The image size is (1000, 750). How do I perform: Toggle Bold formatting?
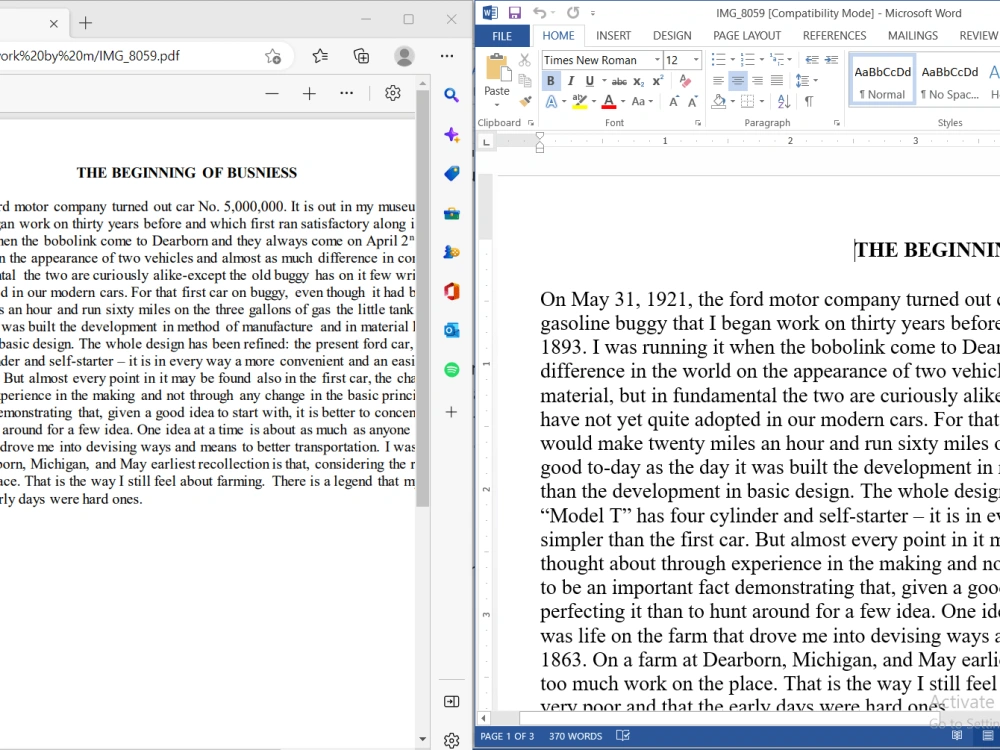pyautogui.click(x=550, y=81)
